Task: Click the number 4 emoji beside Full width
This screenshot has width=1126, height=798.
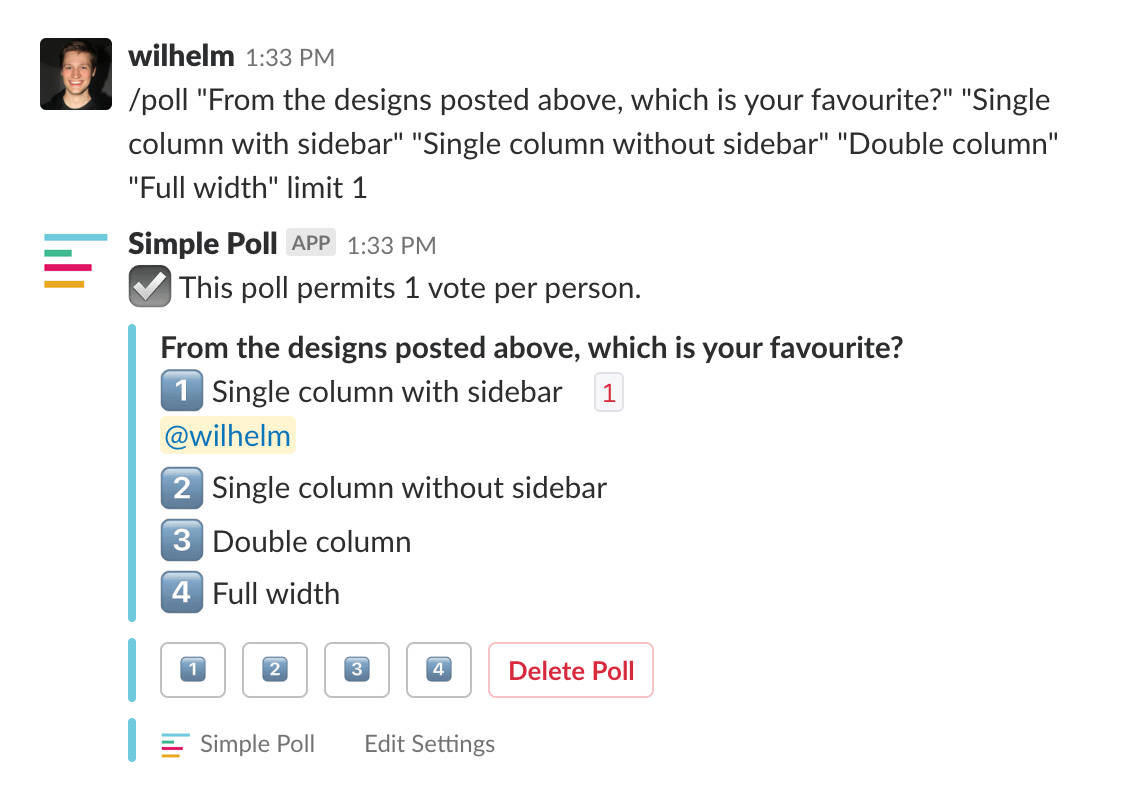Action: click(181, 592)
